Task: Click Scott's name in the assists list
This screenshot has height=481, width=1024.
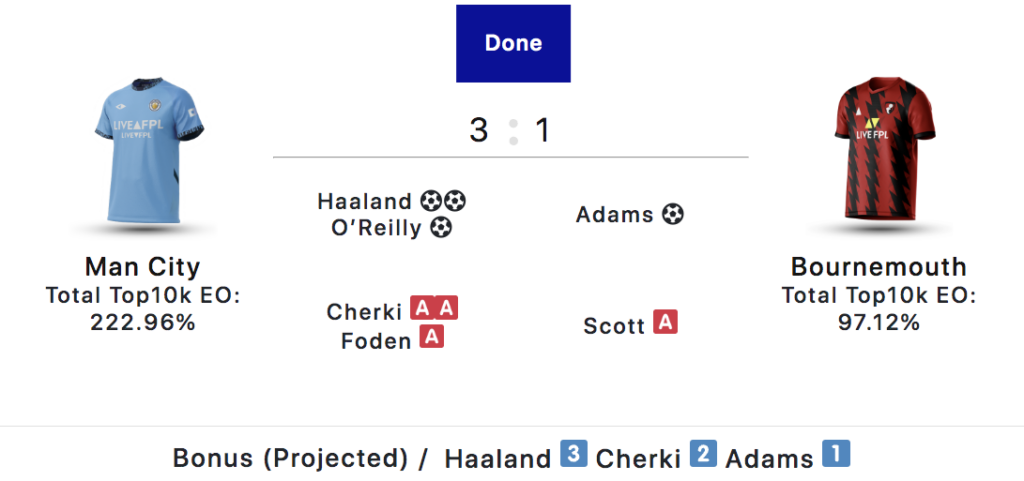Action: coord(614,326)
